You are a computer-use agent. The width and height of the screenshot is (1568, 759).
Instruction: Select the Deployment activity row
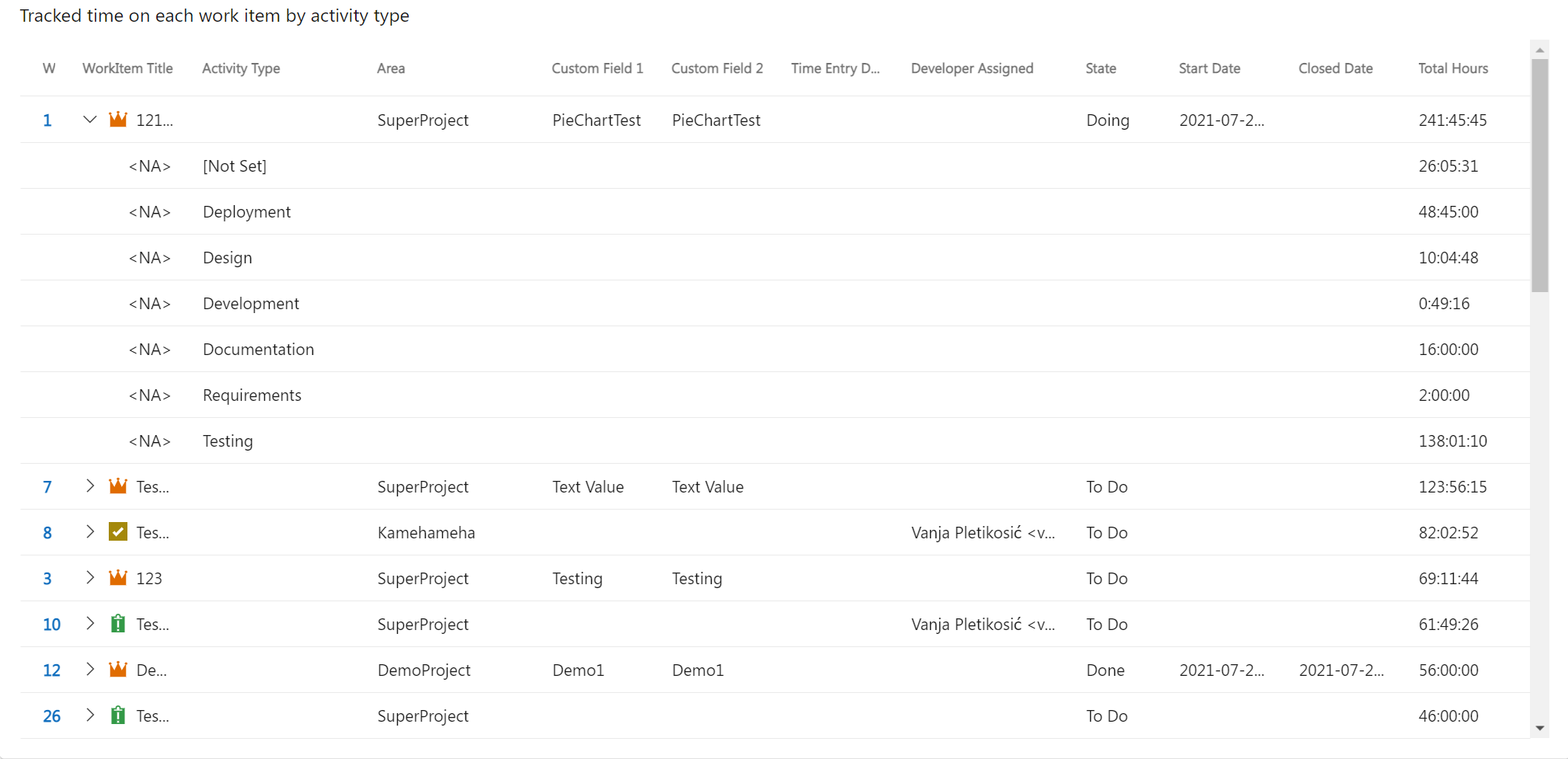[x=775, y=211]
